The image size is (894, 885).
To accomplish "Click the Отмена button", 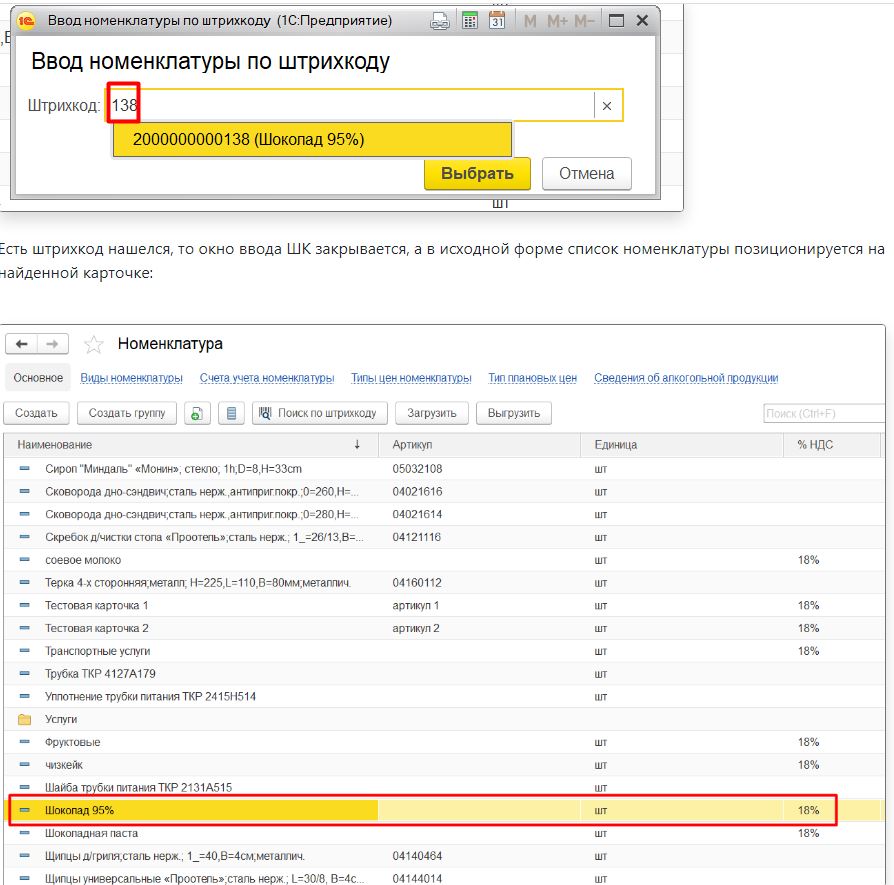I will [586, 174].
